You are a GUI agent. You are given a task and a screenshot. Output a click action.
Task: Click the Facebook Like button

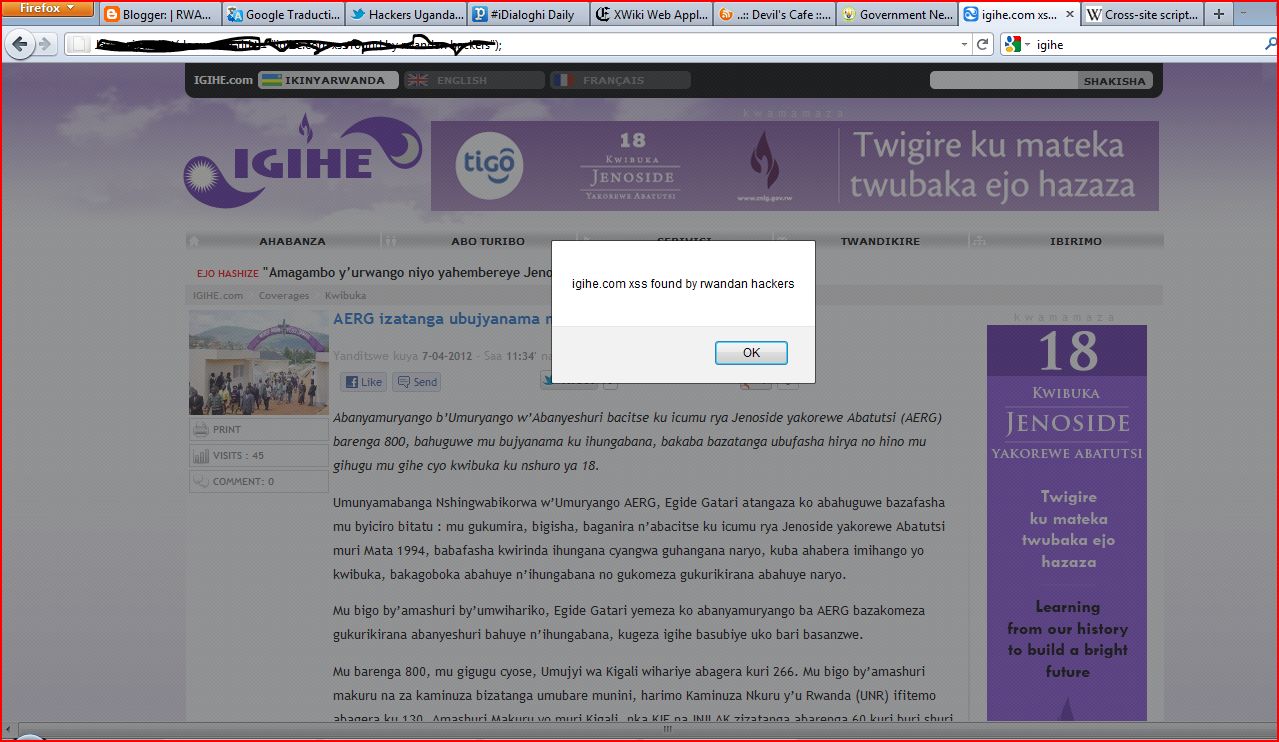[x=364, y=382]
